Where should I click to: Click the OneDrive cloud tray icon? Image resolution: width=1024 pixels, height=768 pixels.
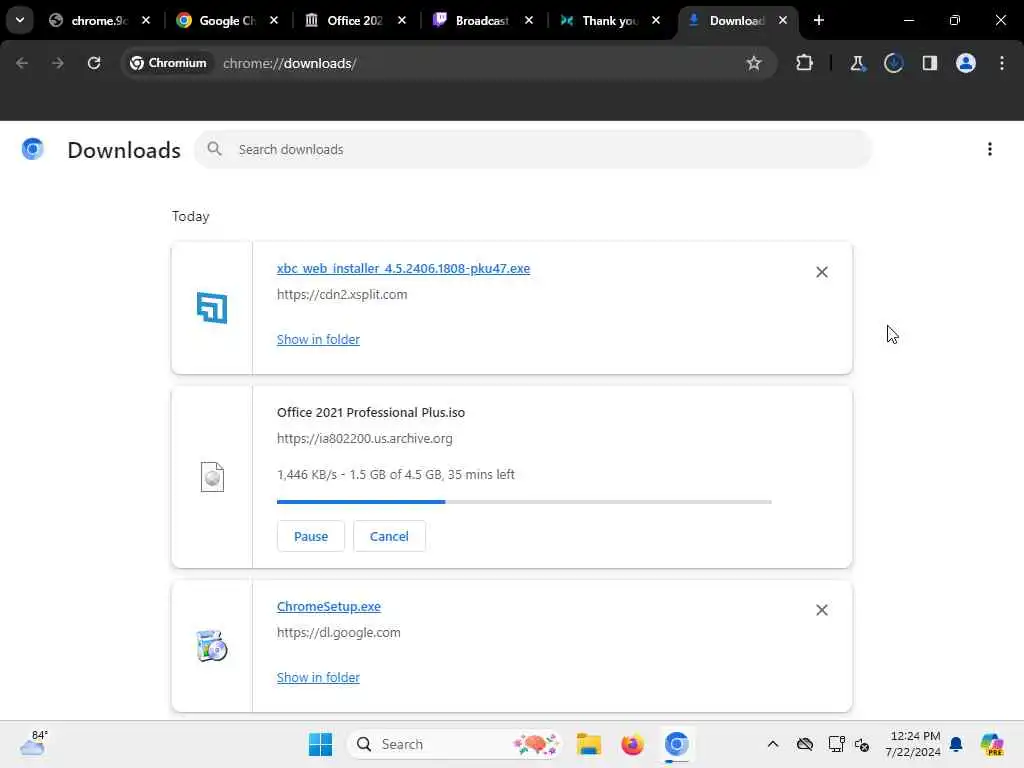(x=805, y=744)
